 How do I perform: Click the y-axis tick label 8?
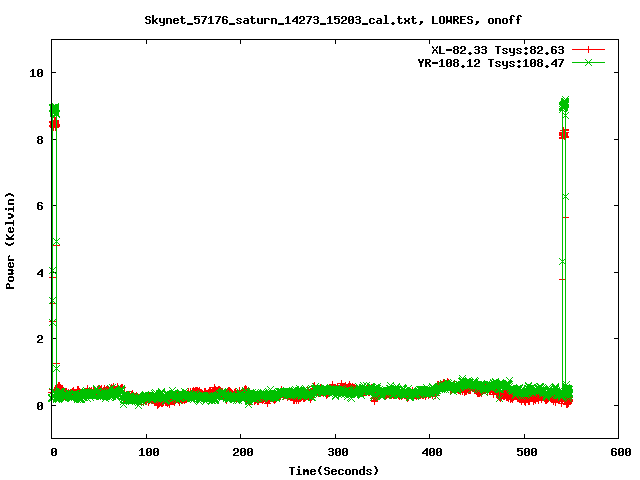[40, 140]
